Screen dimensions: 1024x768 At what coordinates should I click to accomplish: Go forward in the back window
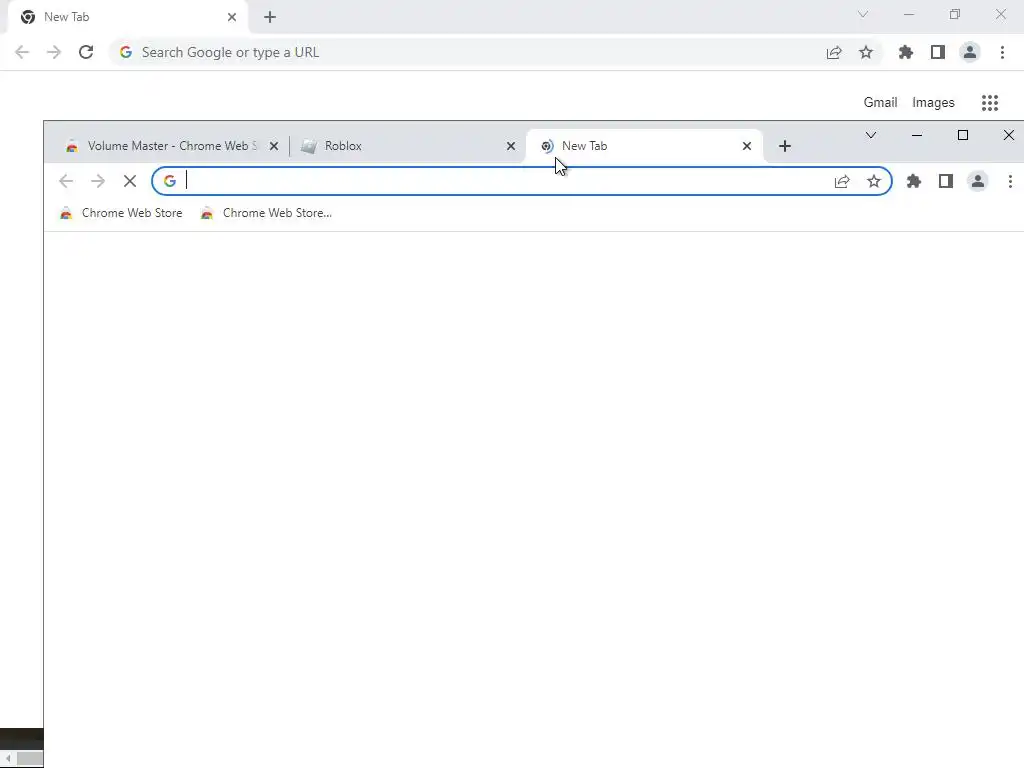pyautogui.click(x=54, y=52)
